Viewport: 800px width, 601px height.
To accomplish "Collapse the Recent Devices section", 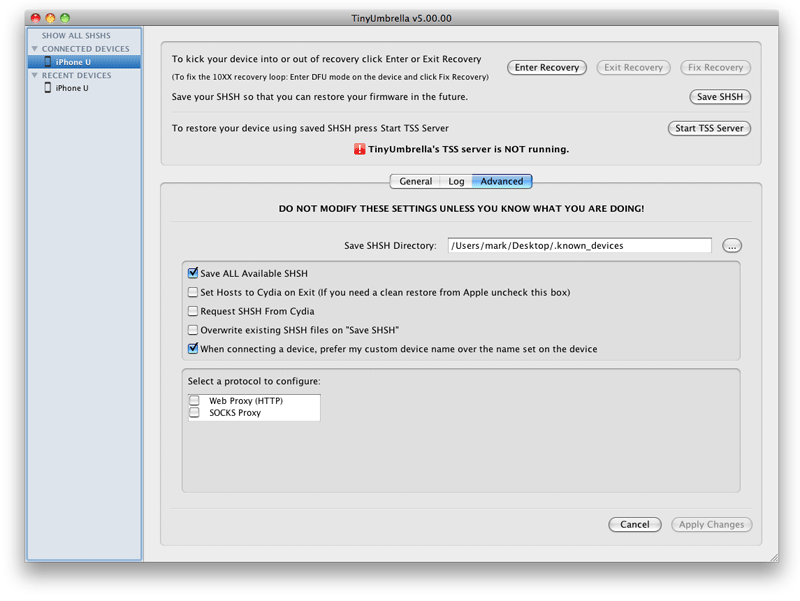I will 35,75.
